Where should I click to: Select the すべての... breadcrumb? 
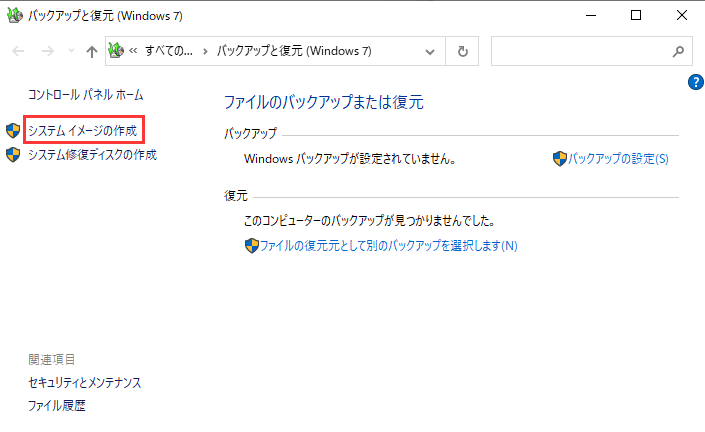click(169, 51)
